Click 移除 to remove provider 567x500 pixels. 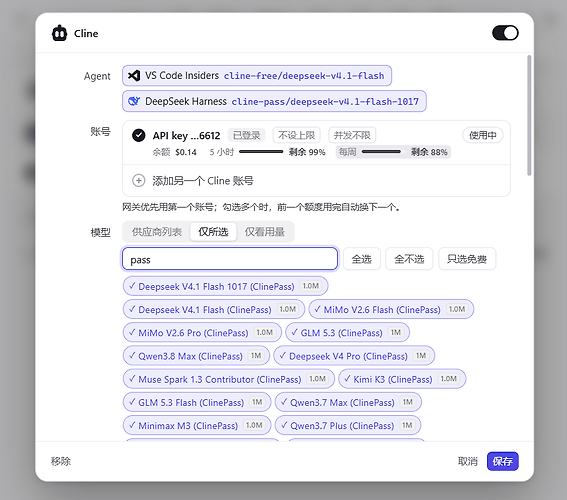[61, 461]
